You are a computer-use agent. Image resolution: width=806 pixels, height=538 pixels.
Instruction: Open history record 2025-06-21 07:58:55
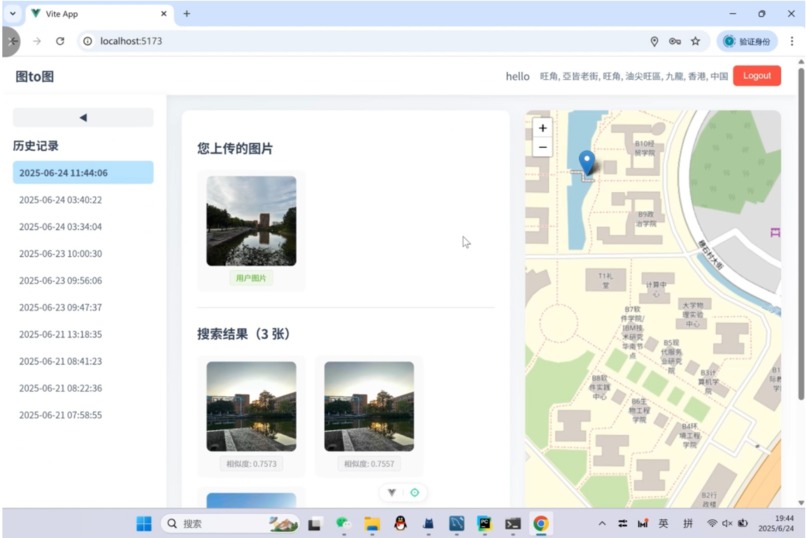tap(83, 415)
